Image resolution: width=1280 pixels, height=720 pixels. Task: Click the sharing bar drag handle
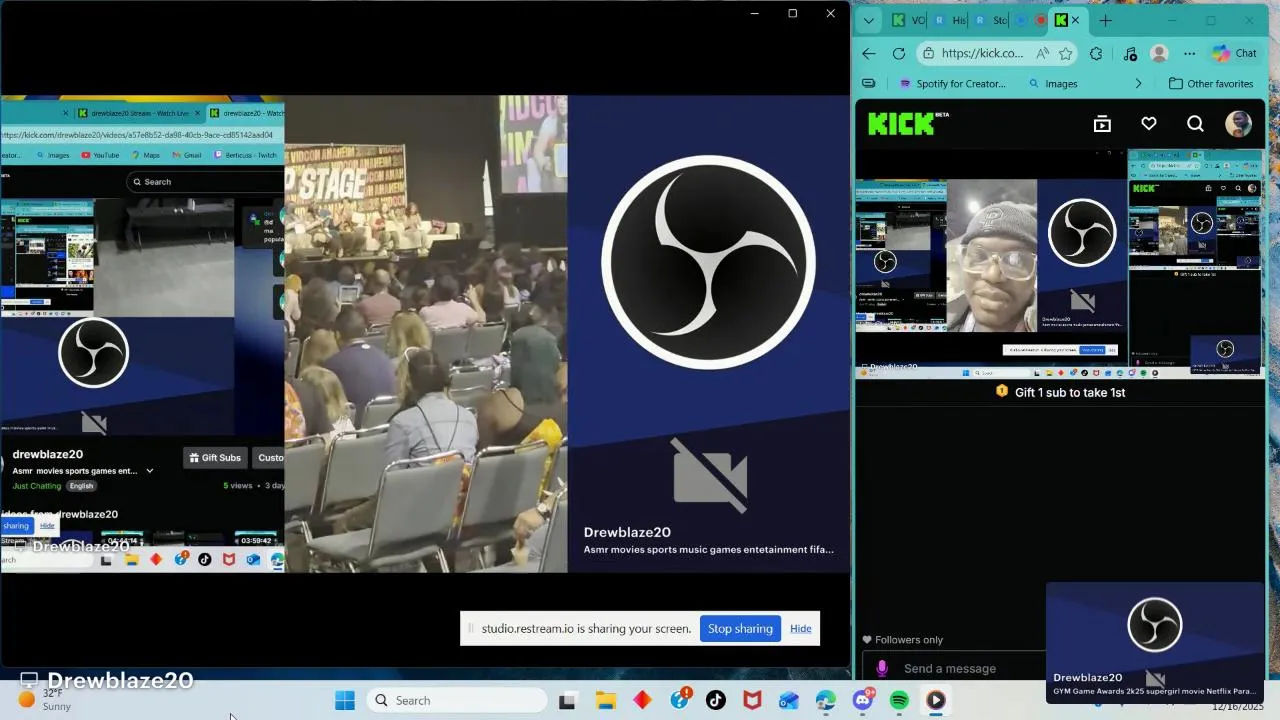tap(471, 629)
